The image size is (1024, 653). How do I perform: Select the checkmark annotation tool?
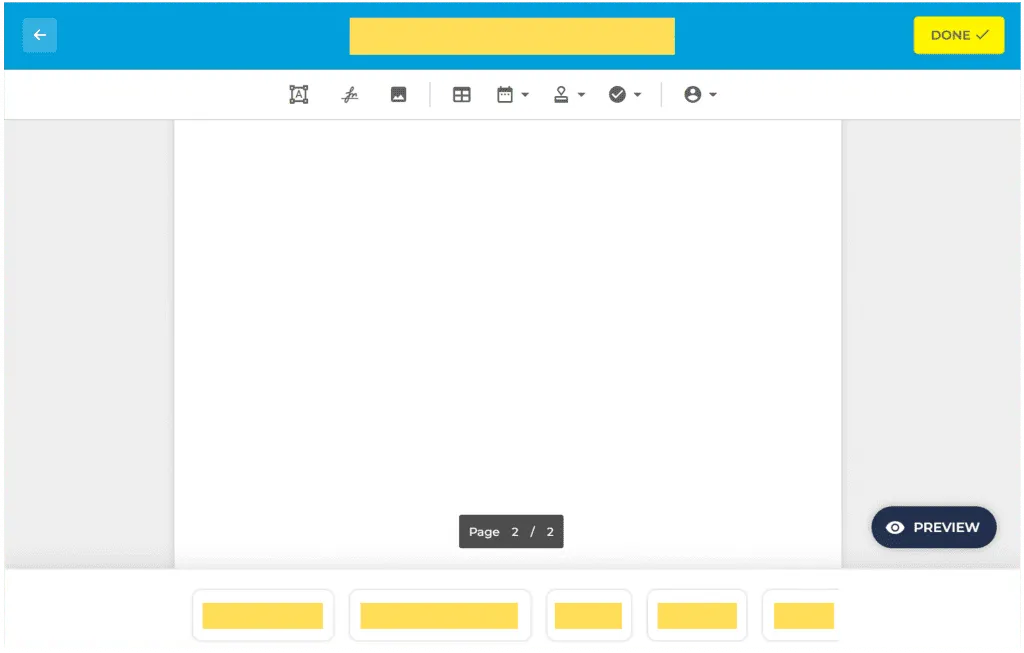tap(619, 94)
